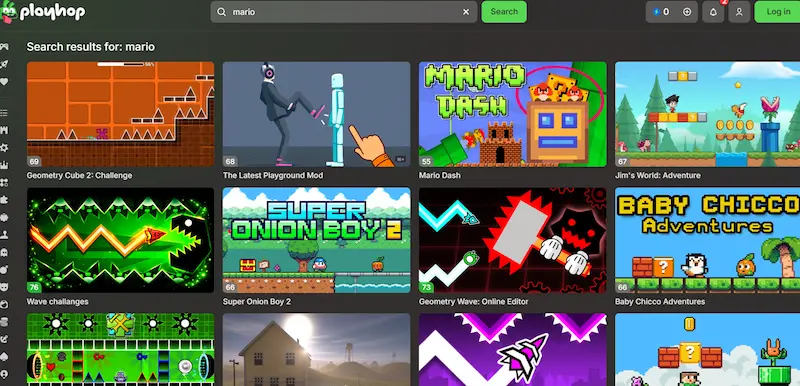Open the list lines icon in sidebar
The width and height of the screenshot is (800, 386).
4,113
